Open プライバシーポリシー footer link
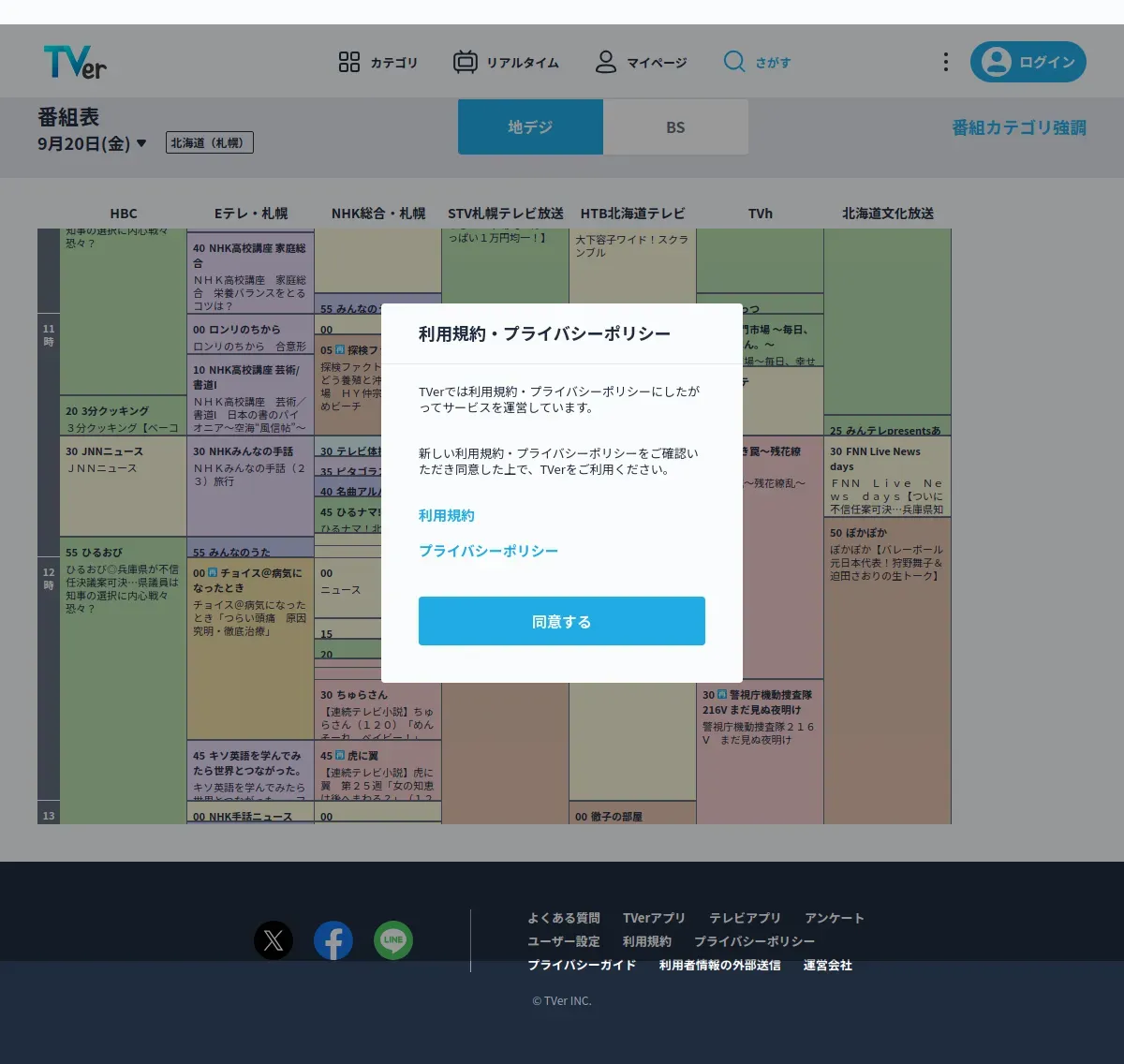 (x=755, y=941)
